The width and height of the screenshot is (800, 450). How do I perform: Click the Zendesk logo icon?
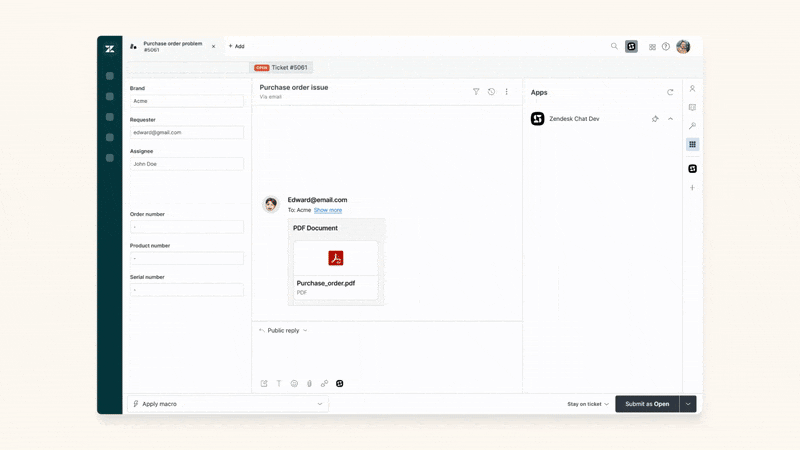click(109, 49)
